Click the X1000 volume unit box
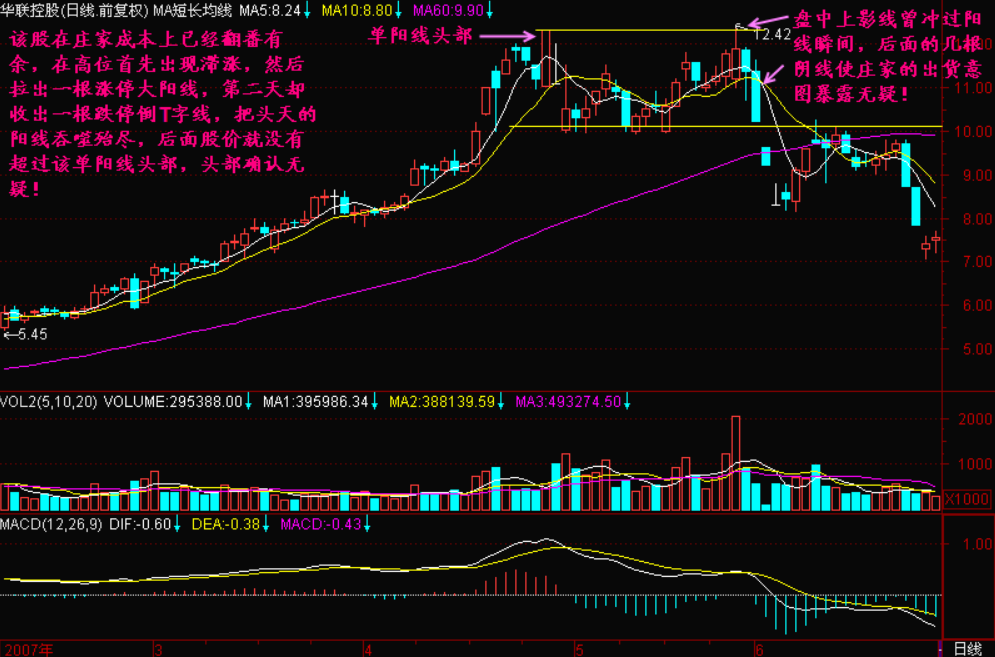995x657 pixels. coord(968,501)
